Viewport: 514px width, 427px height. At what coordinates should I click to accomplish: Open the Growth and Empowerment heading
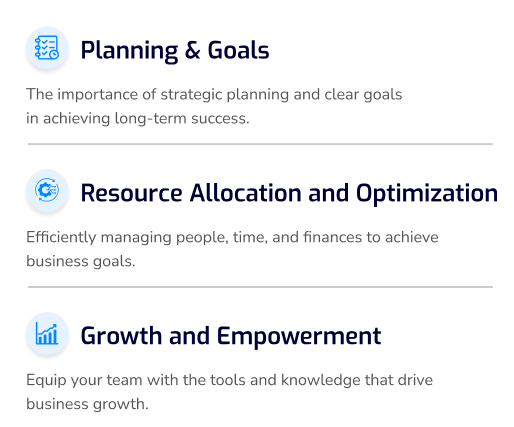pyautogui.click(x=231, y=336)
